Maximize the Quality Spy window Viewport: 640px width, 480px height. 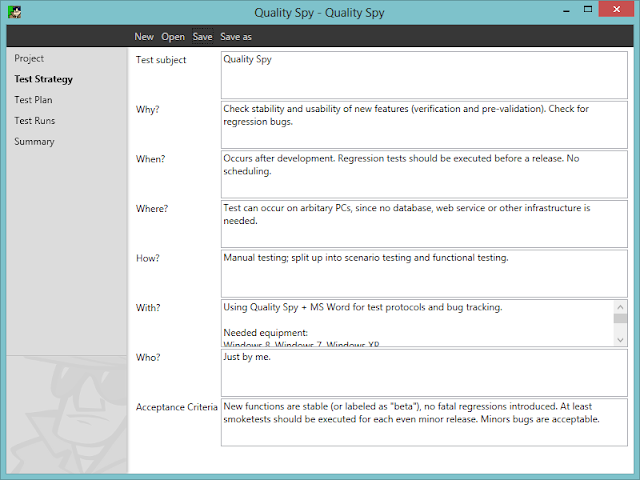pyautogui.click(x=588, y=9)
